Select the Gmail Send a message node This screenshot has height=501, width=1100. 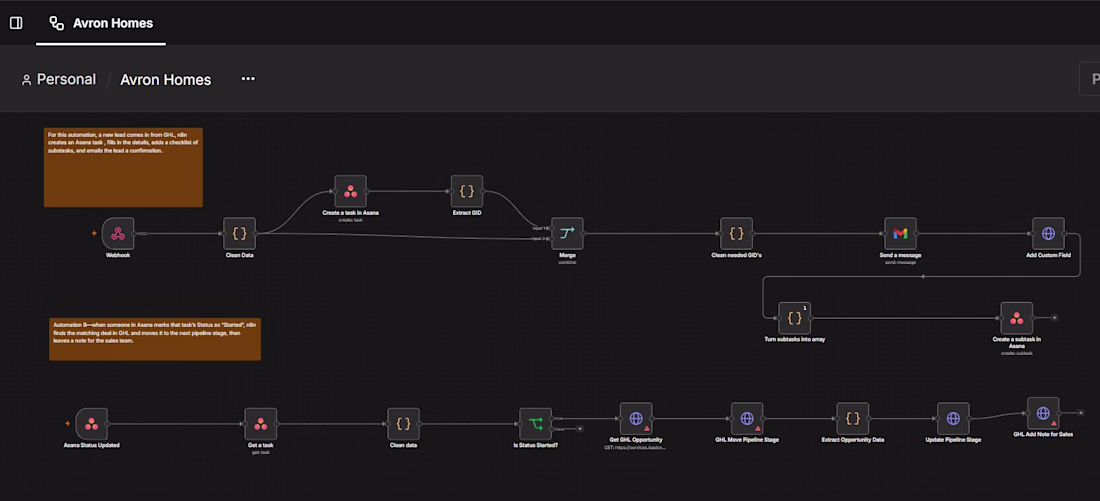click(900, 233)
